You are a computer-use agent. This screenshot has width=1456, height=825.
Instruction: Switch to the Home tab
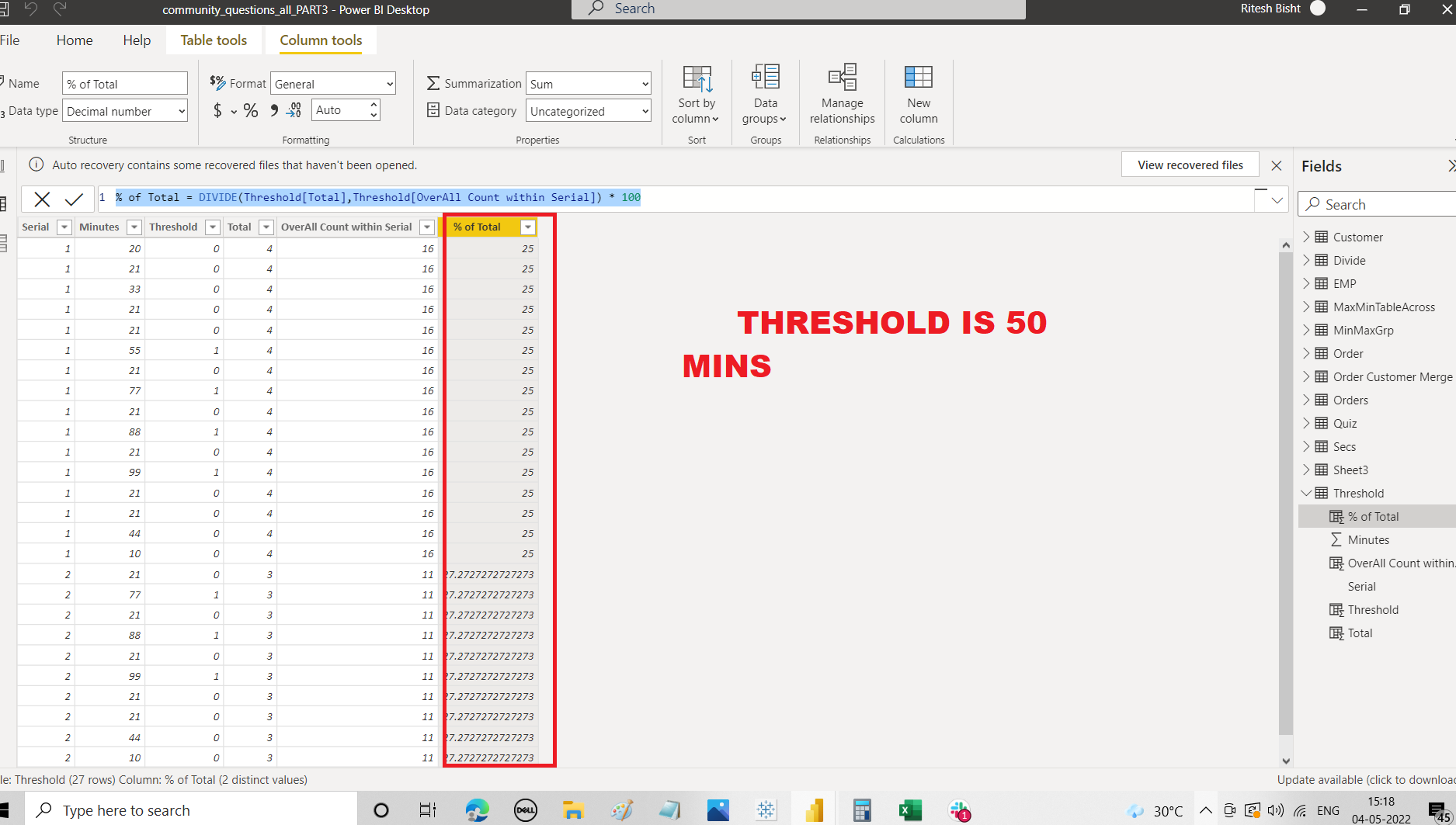75,40
